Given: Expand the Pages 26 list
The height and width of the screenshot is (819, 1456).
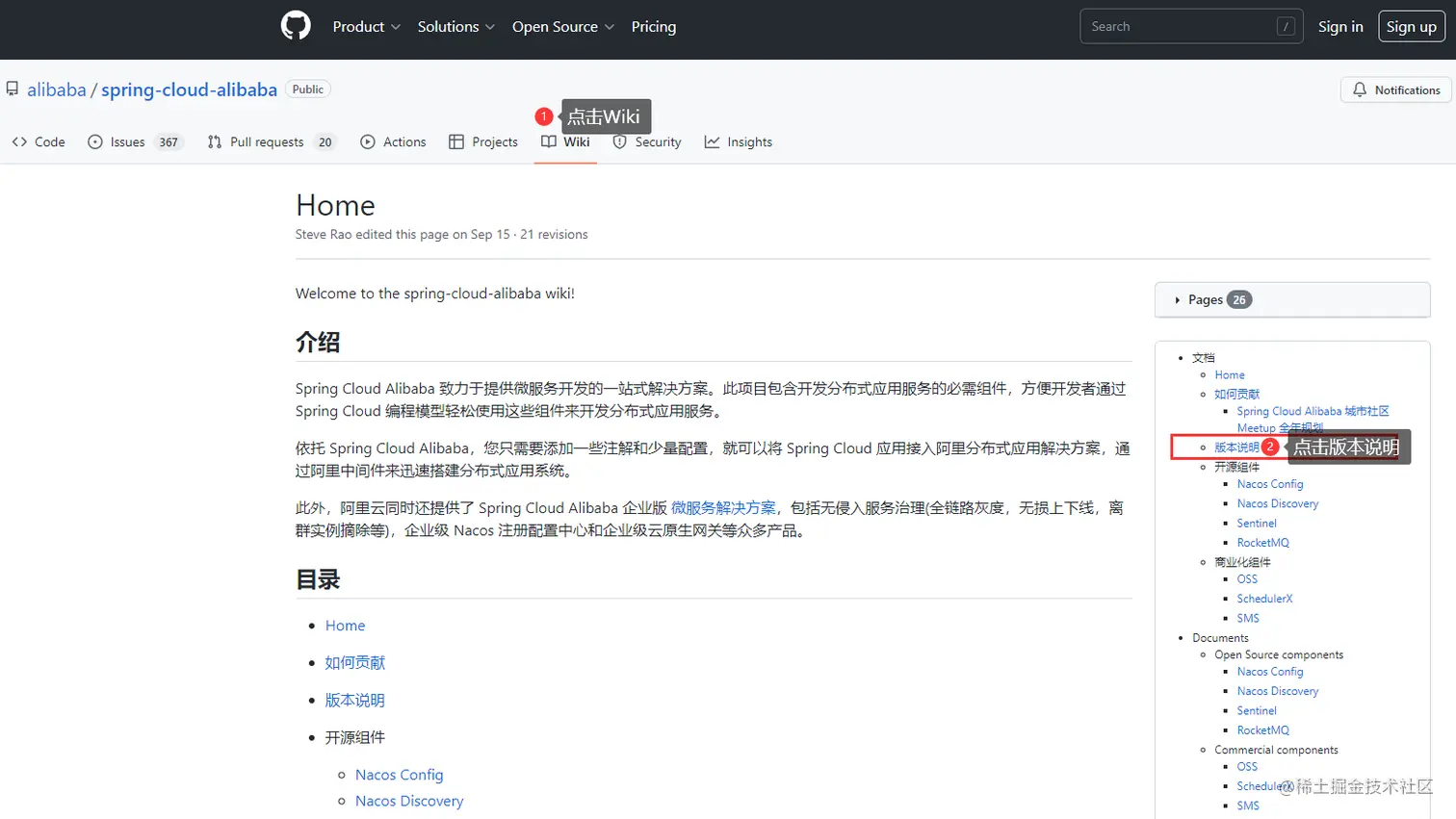Looking at the screenshot, I should (1292, 300).
